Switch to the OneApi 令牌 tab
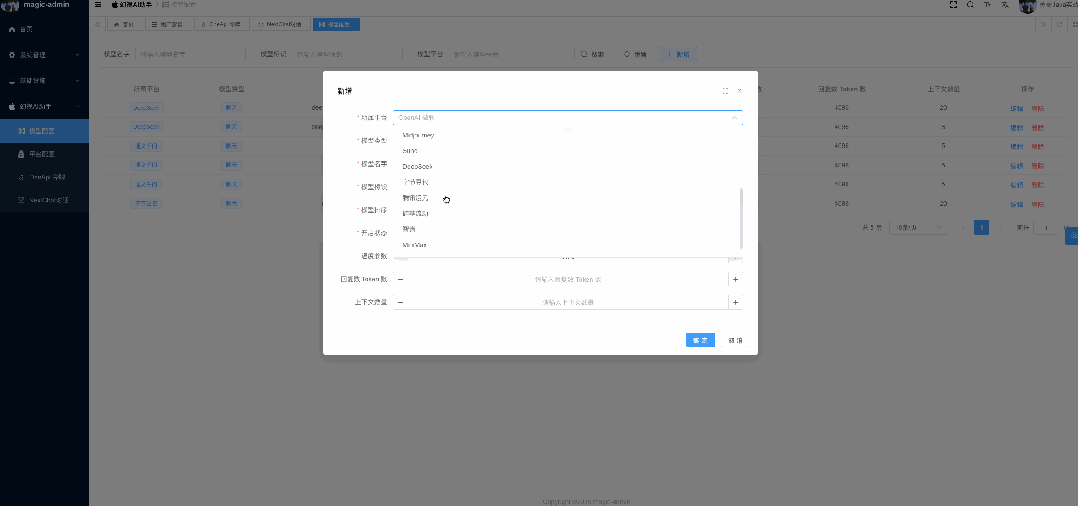 coord(221,25)
